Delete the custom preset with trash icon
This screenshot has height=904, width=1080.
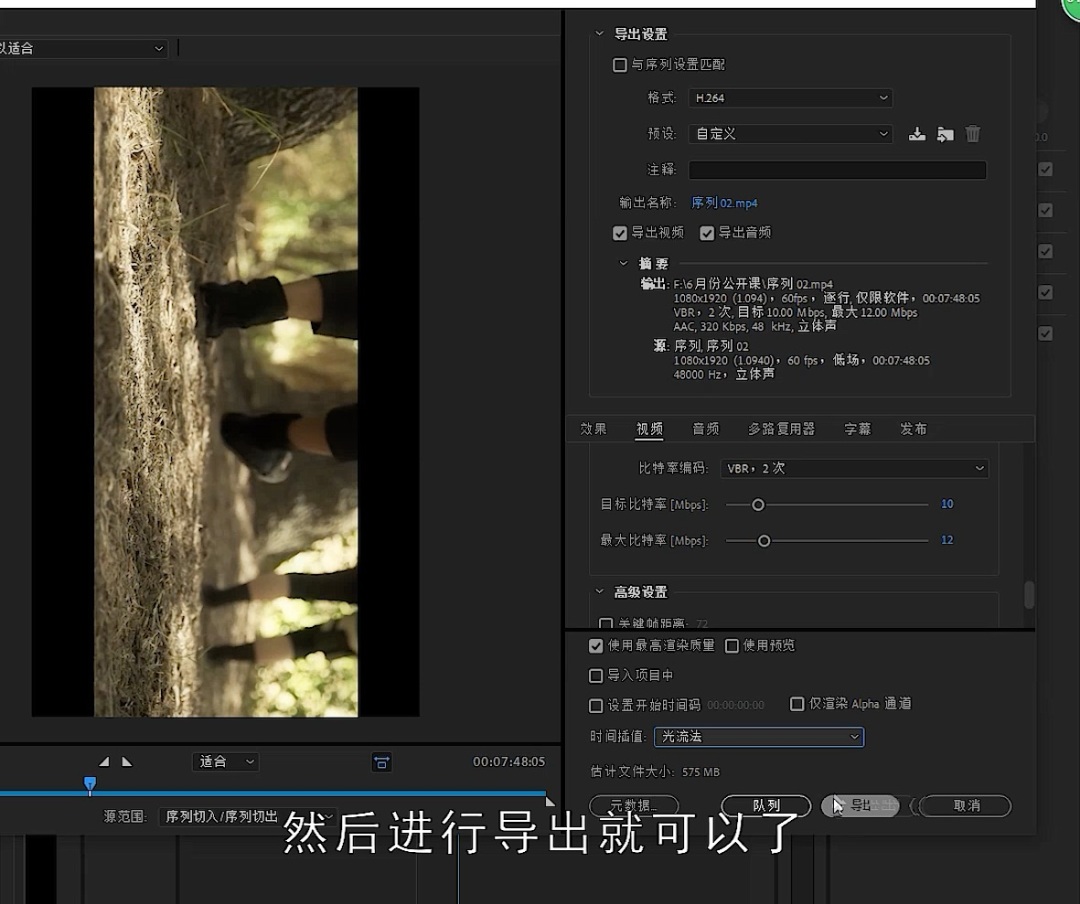pyautogui.click(x=972, y=133)
